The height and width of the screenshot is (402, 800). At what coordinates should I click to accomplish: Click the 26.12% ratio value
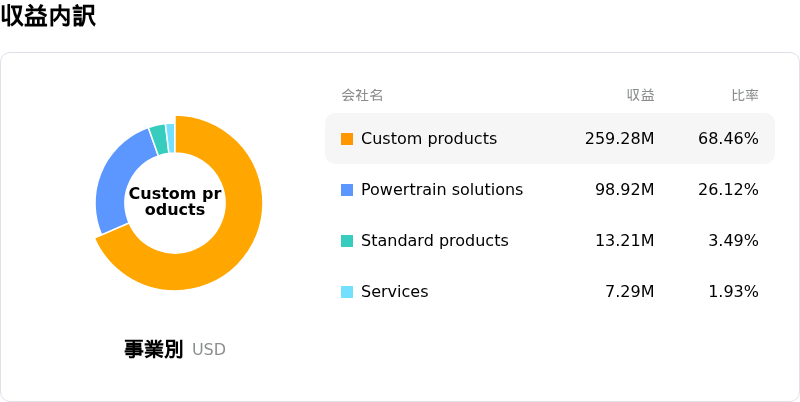[728, 190]
